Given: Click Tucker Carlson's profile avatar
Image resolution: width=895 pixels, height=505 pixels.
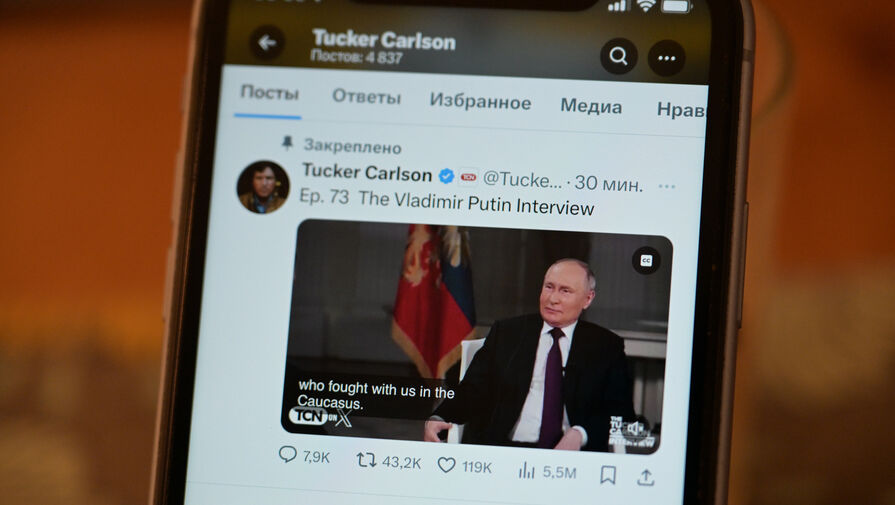Looking at the screenshot, I should coord(263,187).
